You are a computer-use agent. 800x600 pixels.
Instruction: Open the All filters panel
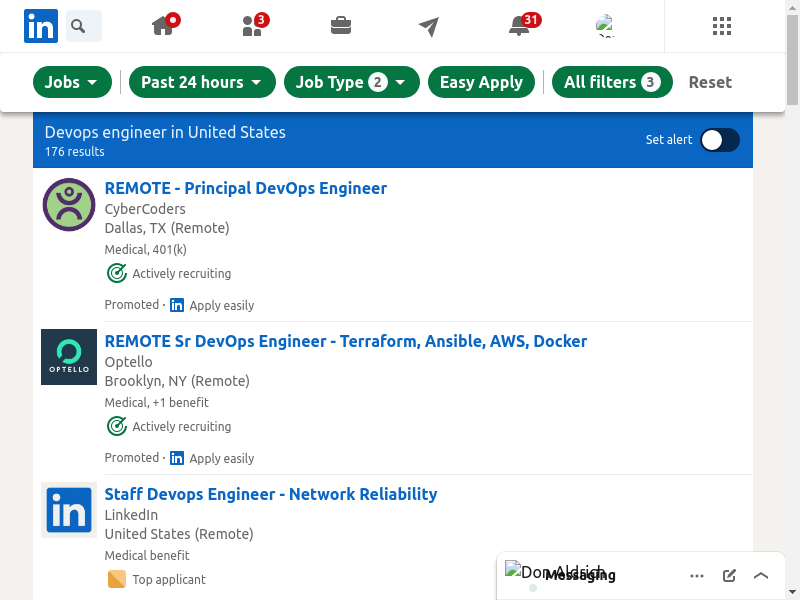point(612,82)
